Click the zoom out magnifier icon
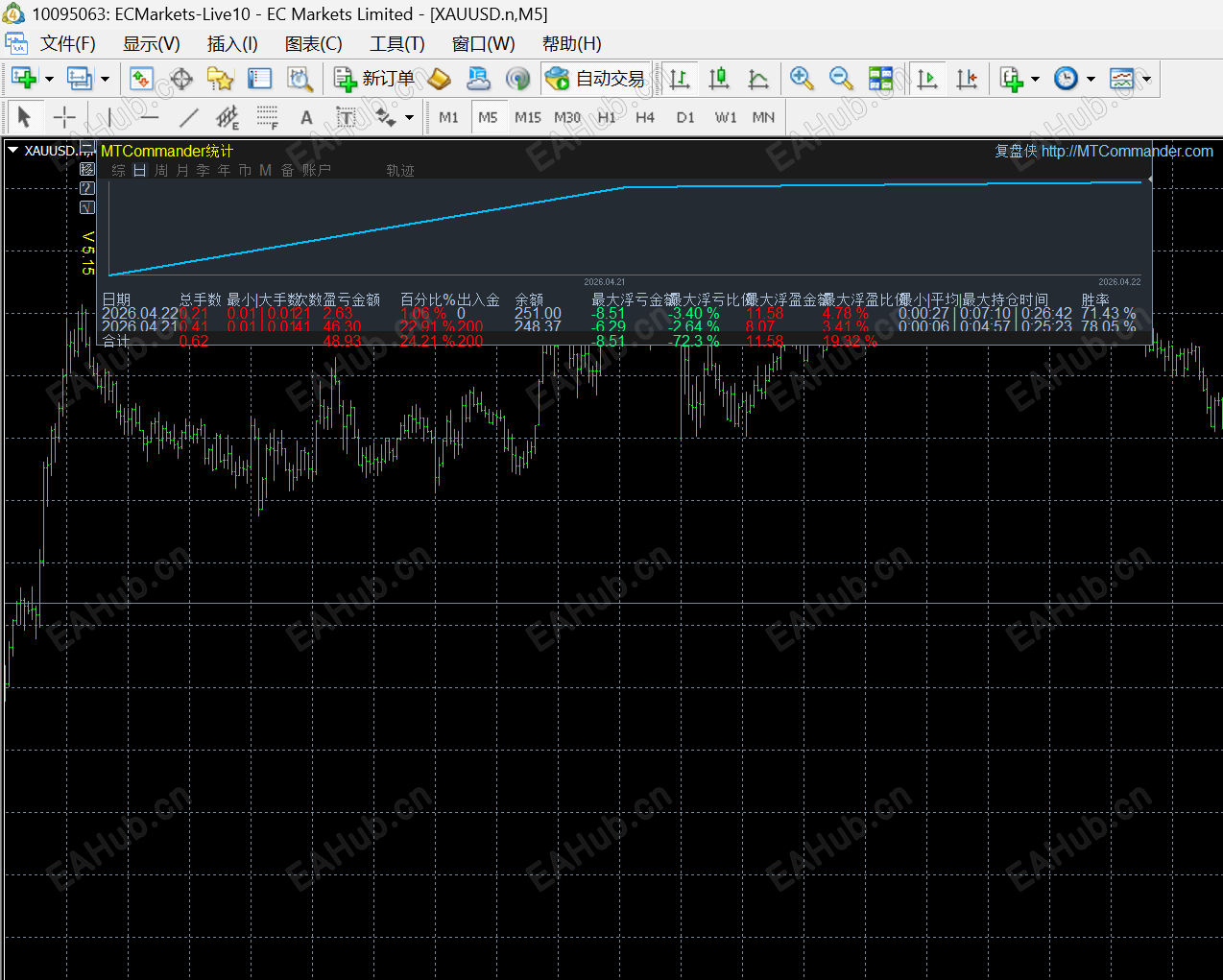1223x980 pixels. coord(841,79)
